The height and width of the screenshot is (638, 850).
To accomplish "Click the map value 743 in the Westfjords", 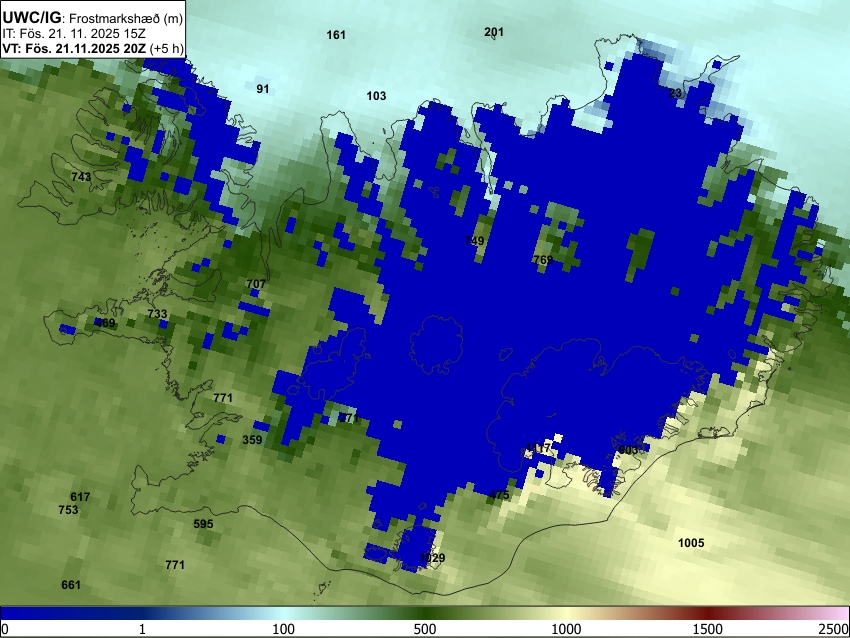I will 81,177.
